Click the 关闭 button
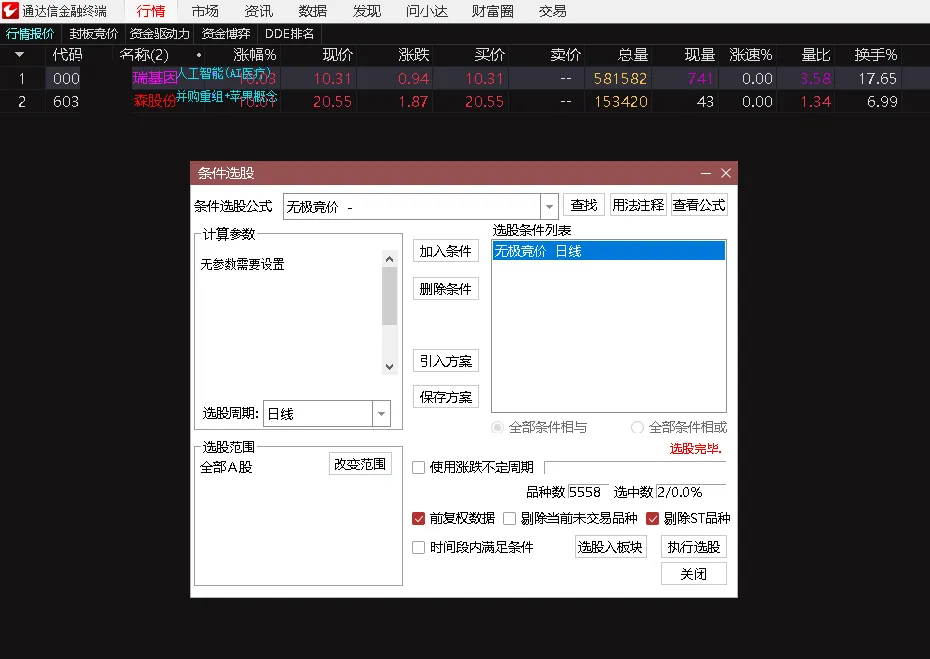This screenshot has width=930, height=659. click(694, 574)
